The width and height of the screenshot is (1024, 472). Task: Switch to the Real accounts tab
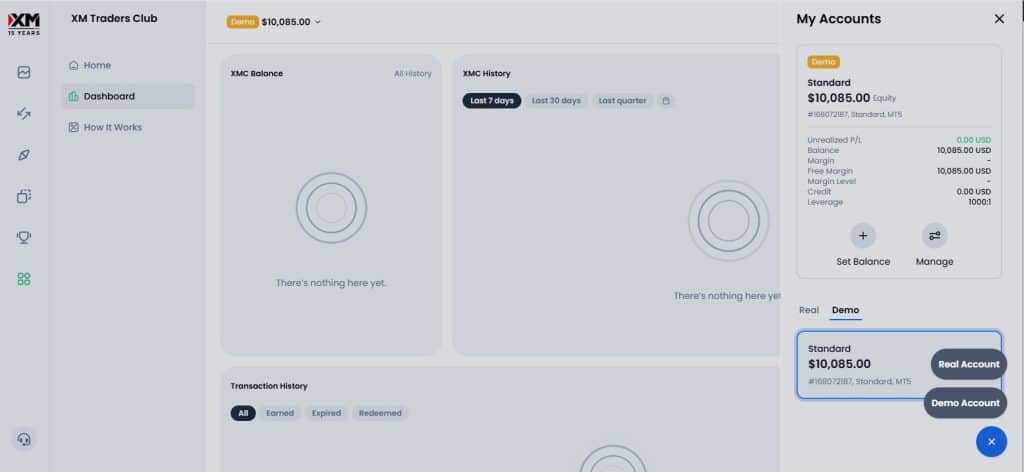808,310
